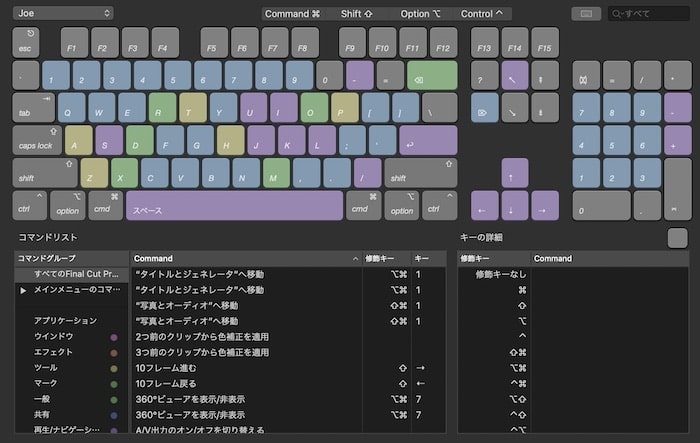Expand the メインメニューのコマ… group
Image resolution: width=700 pixels, height=443 pixels.
(23, 290)
